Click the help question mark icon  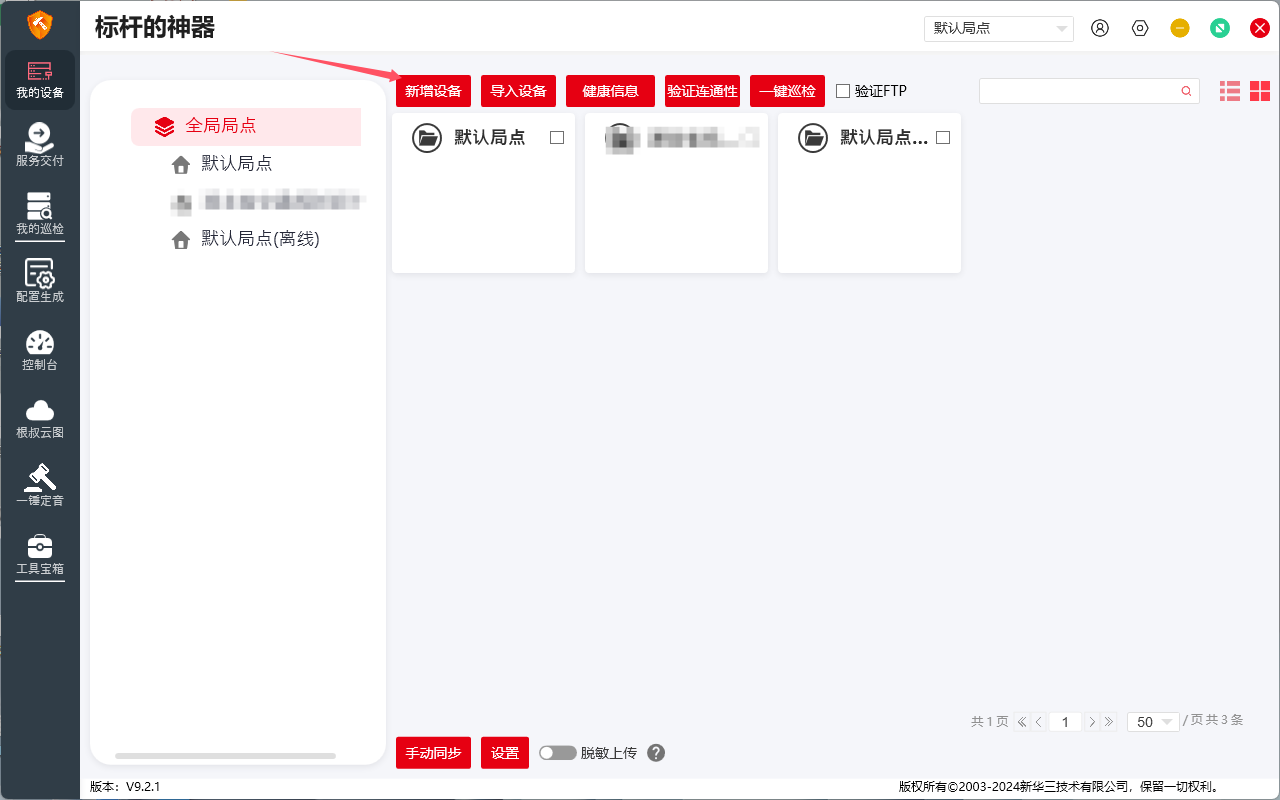(656, 753)
